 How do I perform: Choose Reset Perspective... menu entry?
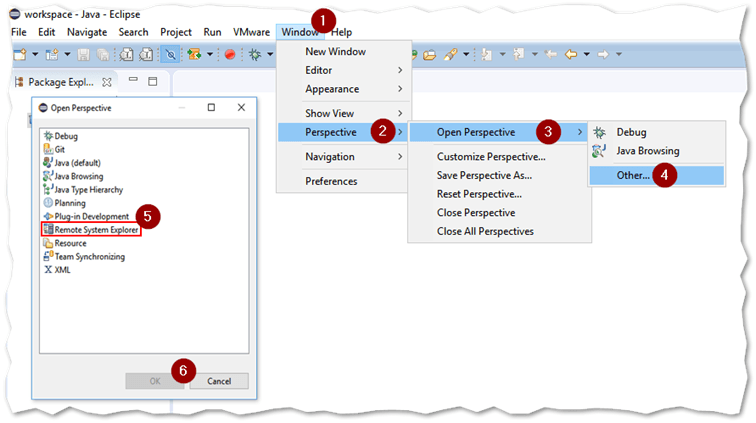pos(500,194)
